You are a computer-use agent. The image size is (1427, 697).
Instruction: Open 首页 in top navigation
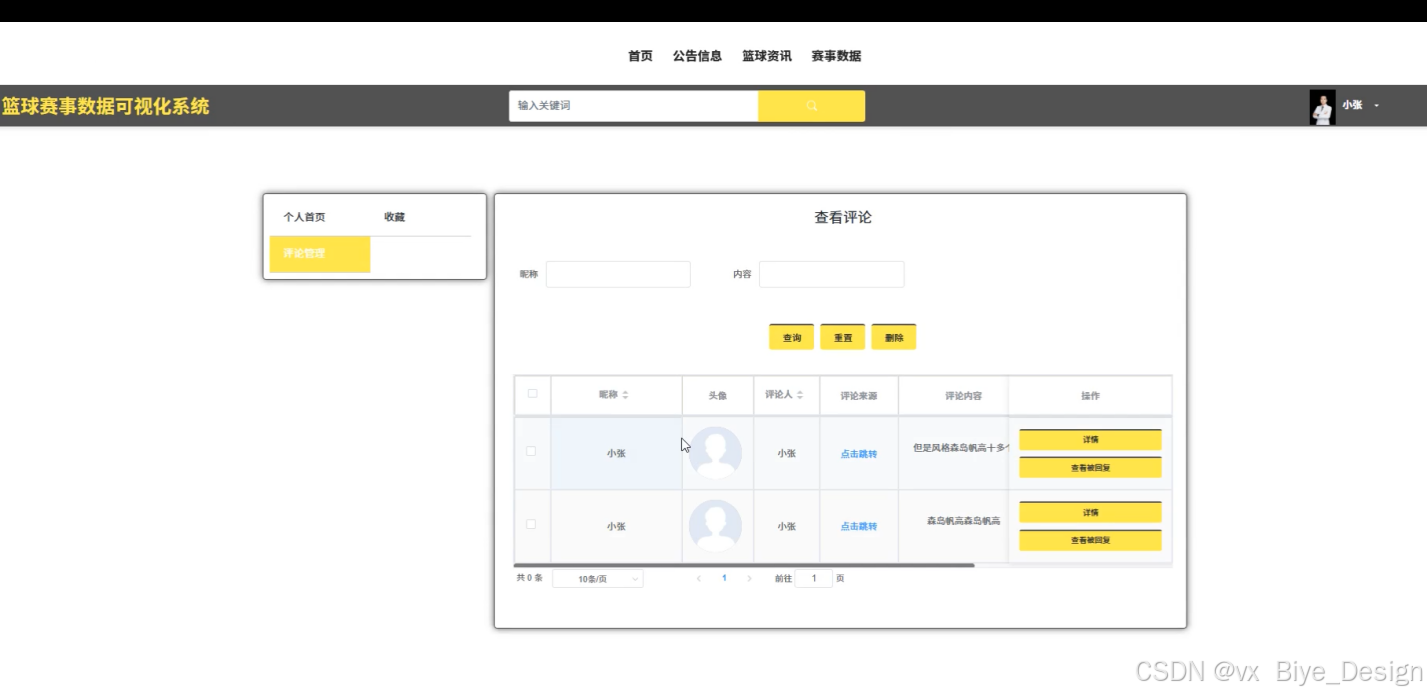click(640, 56)
